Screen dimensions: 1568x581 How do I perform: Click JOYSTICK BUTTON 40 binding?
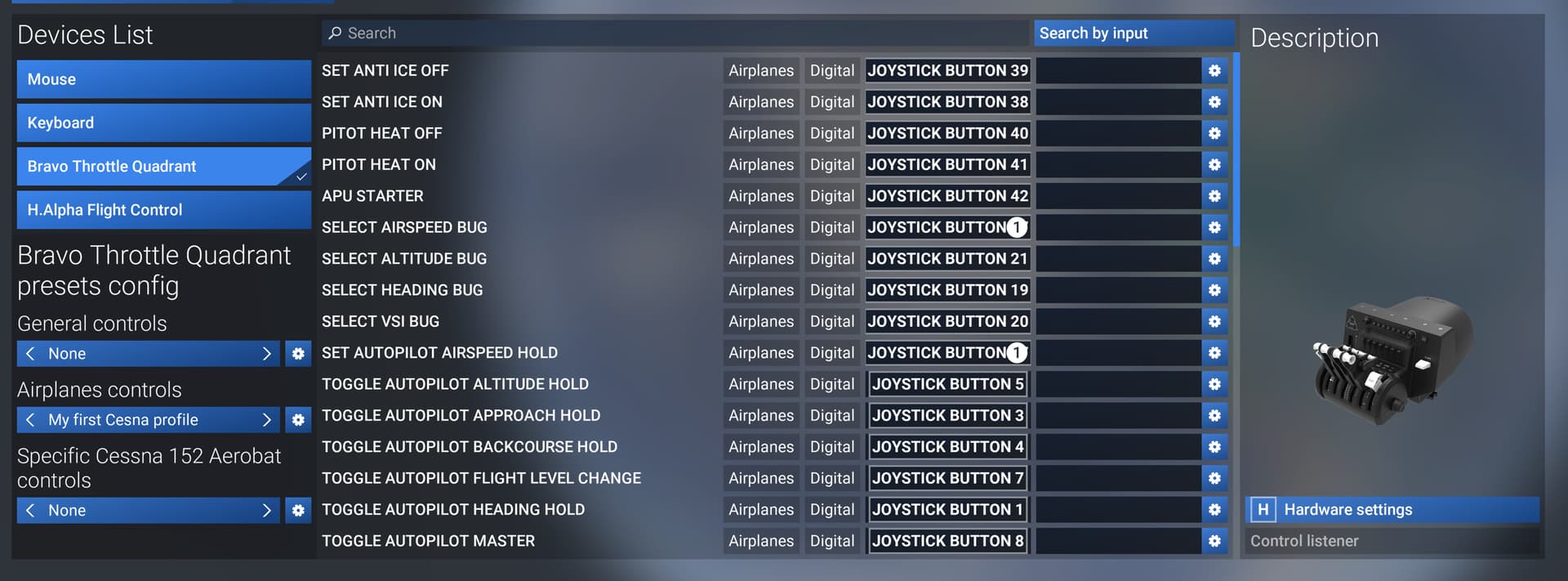pos(948,133)
